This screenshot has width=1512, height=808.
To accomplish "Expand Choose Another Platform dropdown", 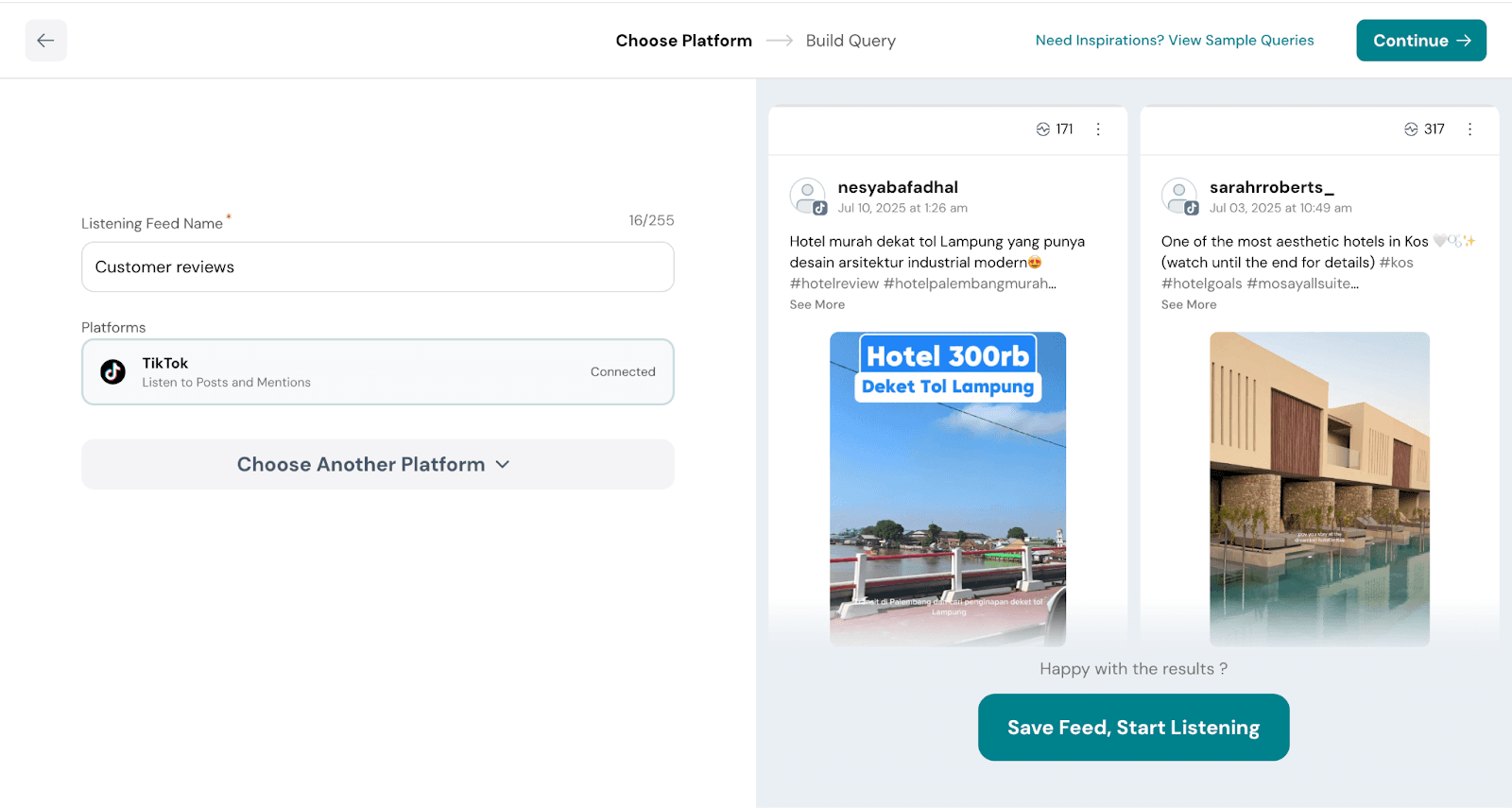I will point(377,464).
